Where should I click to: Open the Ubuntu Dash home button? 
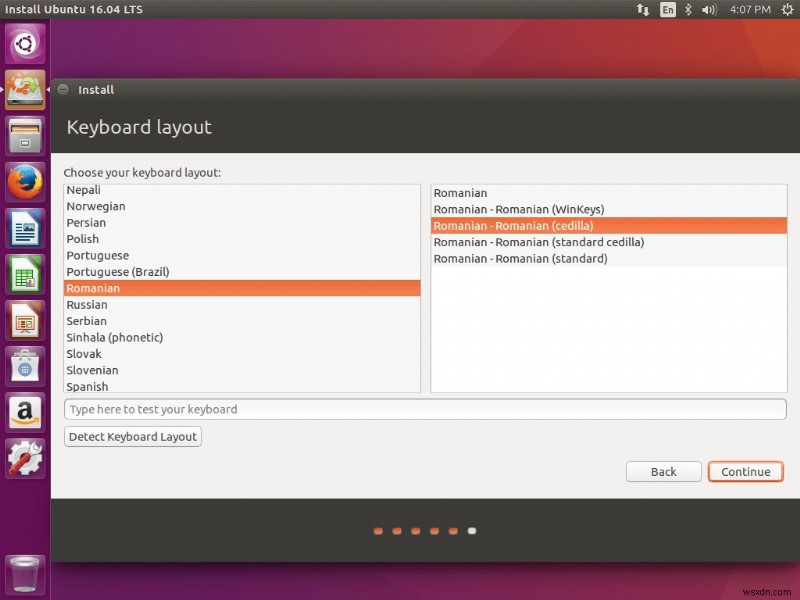(24, 43)
